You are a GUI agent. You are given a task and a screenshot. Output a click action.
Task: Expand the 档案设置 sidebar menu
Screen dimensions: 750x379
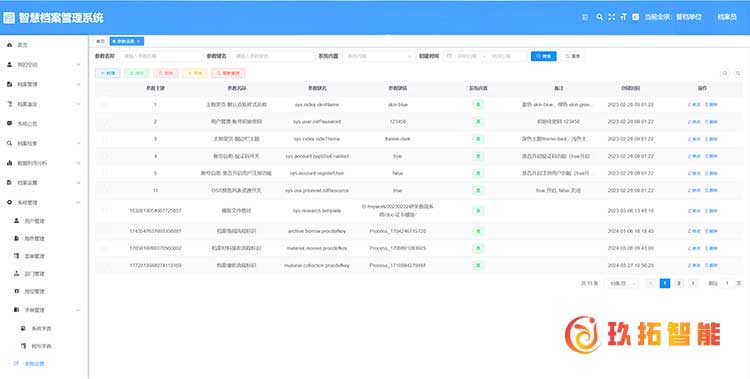coord(44,183)
